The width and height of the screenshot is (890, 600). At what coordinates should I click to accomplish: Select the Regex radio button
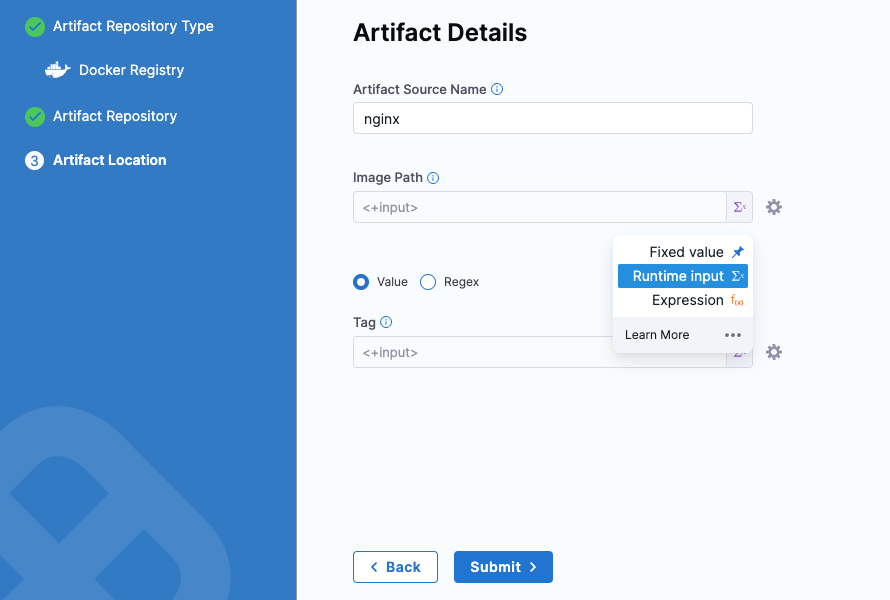click(x=428, y=282)
